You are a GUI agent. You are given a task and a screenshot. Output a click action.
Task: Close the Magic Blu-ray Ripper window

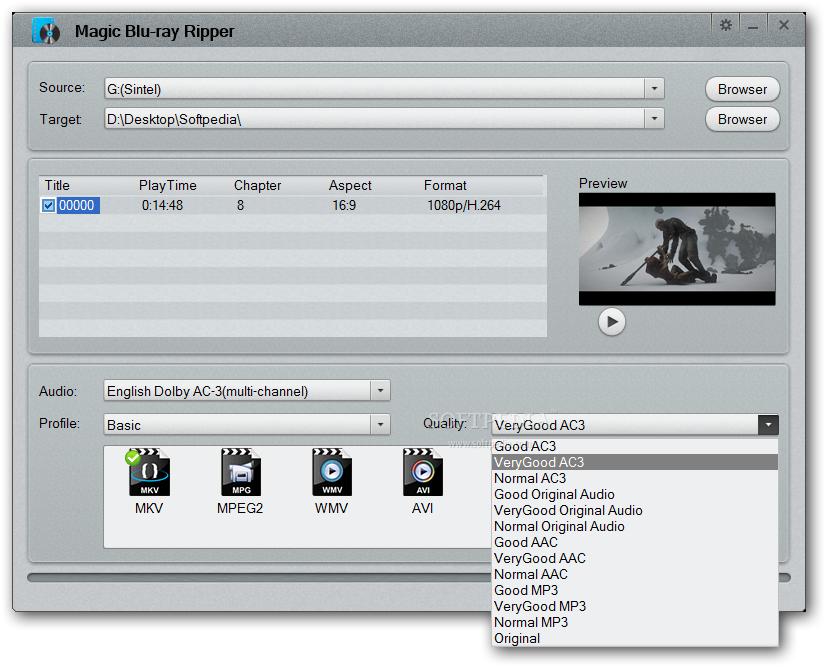pyautogui.click(x=783, y=25)
